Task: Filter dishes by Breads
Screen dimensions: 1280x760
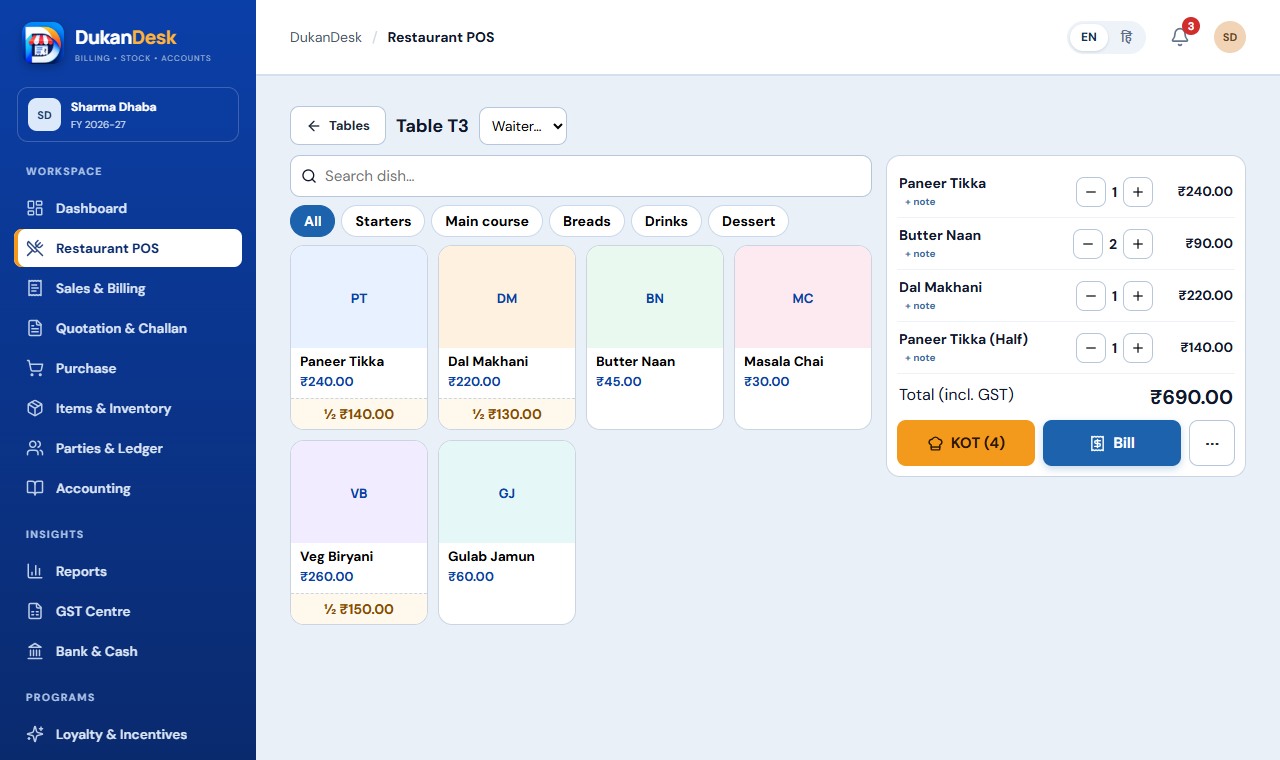Action: [x=587, y=221]
